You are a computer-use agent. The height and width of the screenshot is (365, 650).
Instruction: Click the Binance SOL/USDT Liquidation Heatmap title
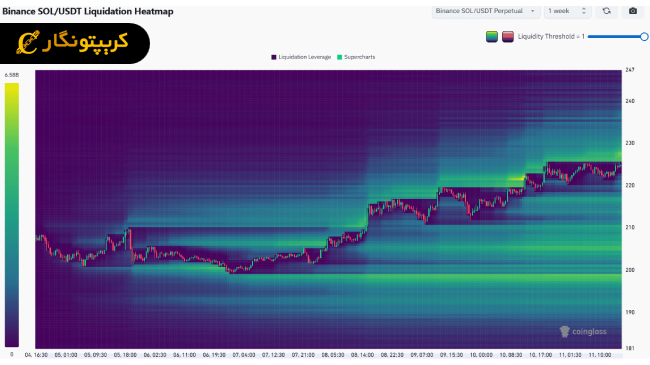pyautogui.click(x=88, y=11)
